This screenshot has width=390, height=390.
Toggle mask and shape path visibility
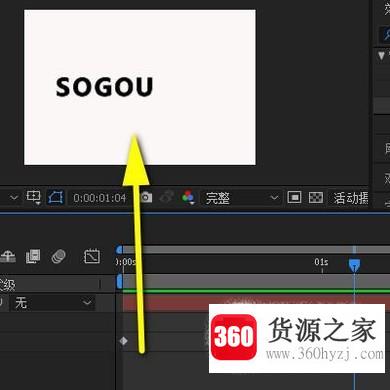55,197
